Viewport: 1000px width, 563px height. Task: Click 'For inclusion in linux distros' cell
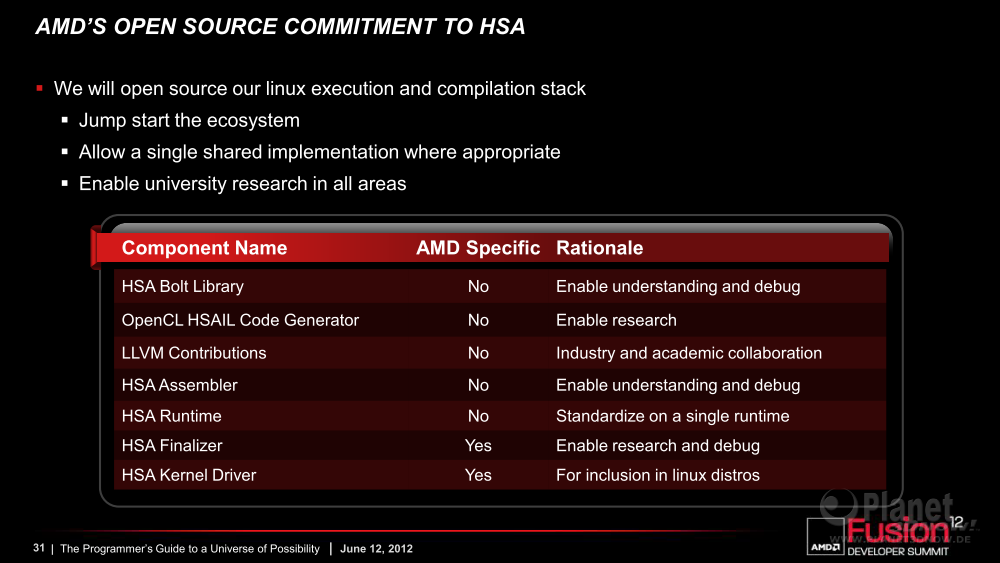pyautogui.click(x=658, y=475)
